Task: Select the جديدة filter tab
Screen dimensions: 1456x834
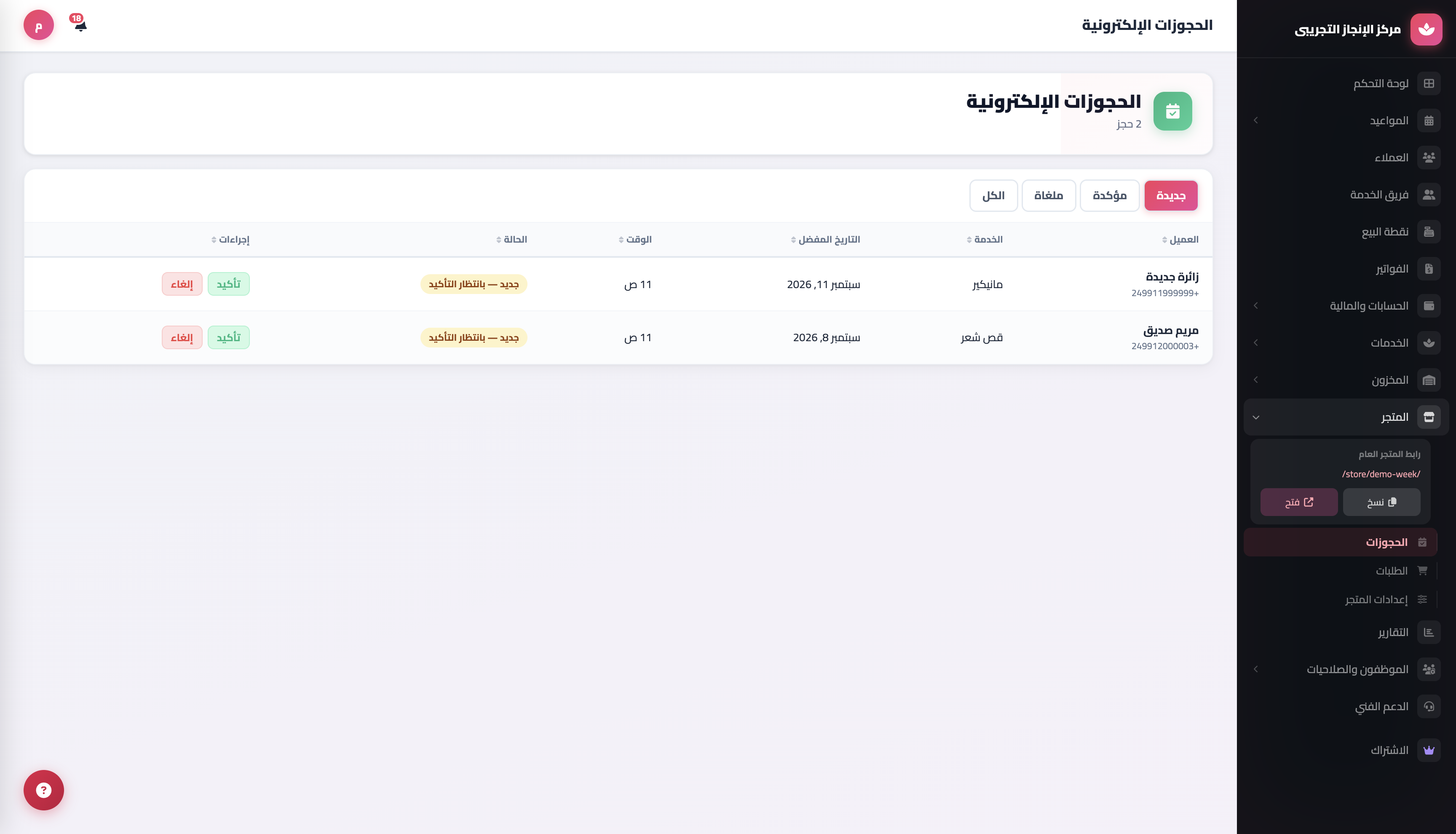Action: [x=1171, y=195]
